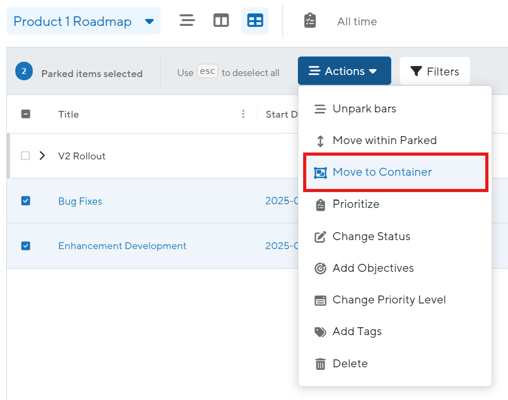Screen dimensions: 508x400
Task: Open the Bug Fixes item link
Action: 80,201
